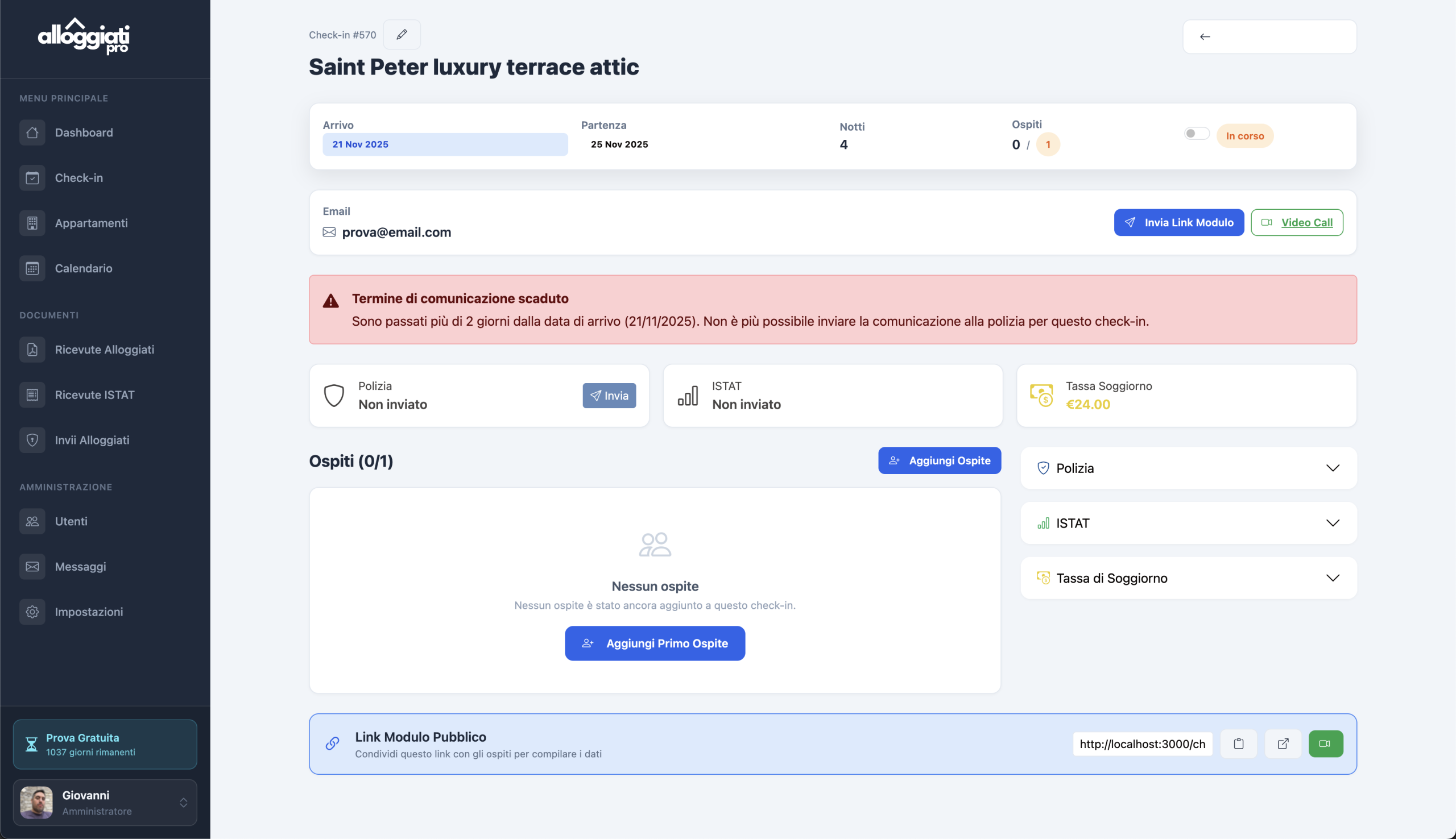Image resolution: width=1456 pixels, height=839 pixels.
Task: Open the Giovanni user account menu
Action: click(x=105, y=803)
